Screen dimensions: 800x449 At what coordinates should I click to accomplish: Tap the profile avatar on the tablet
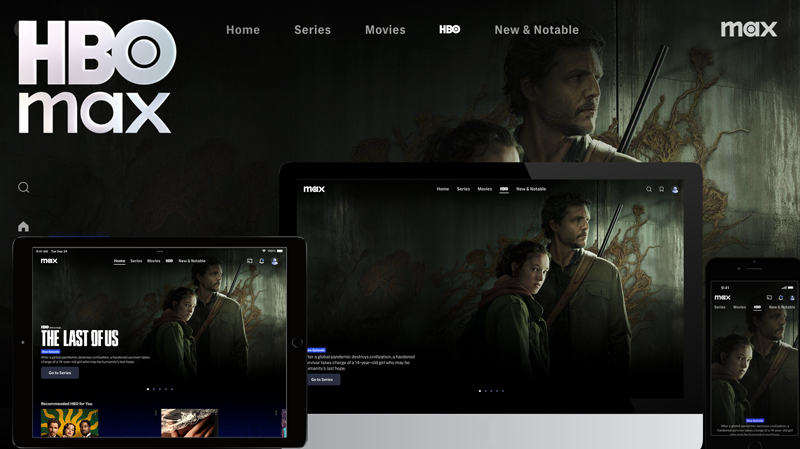coord(275,261)
